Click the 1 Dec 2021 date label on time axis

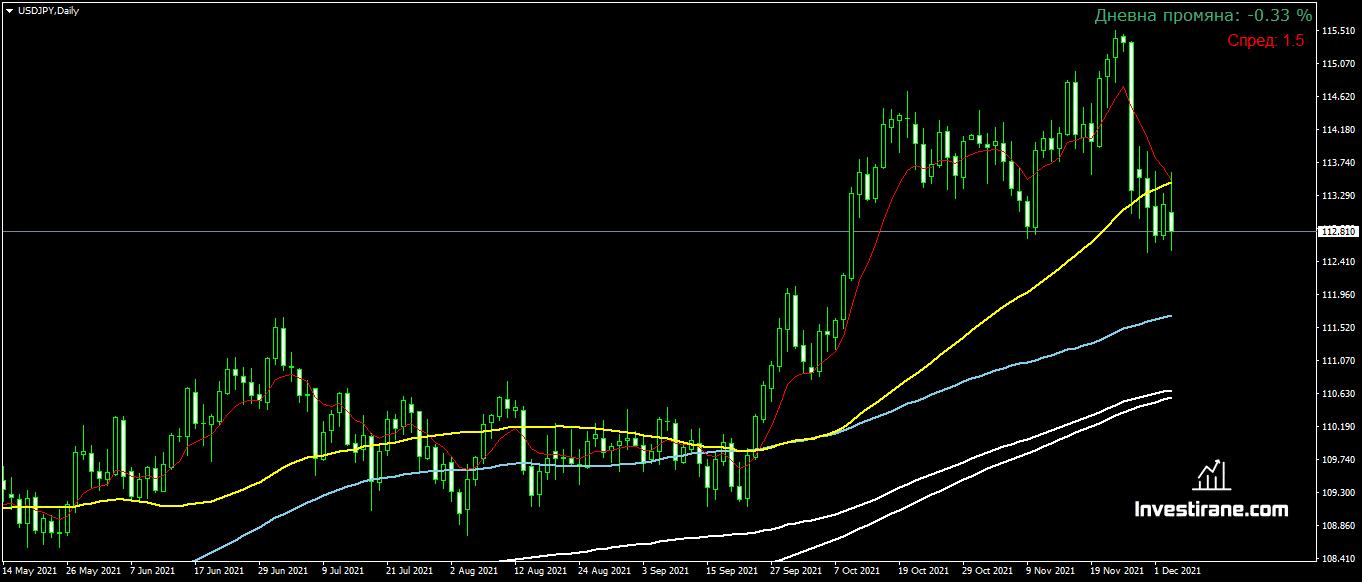pyautogui.click(x=1177, y=568)
